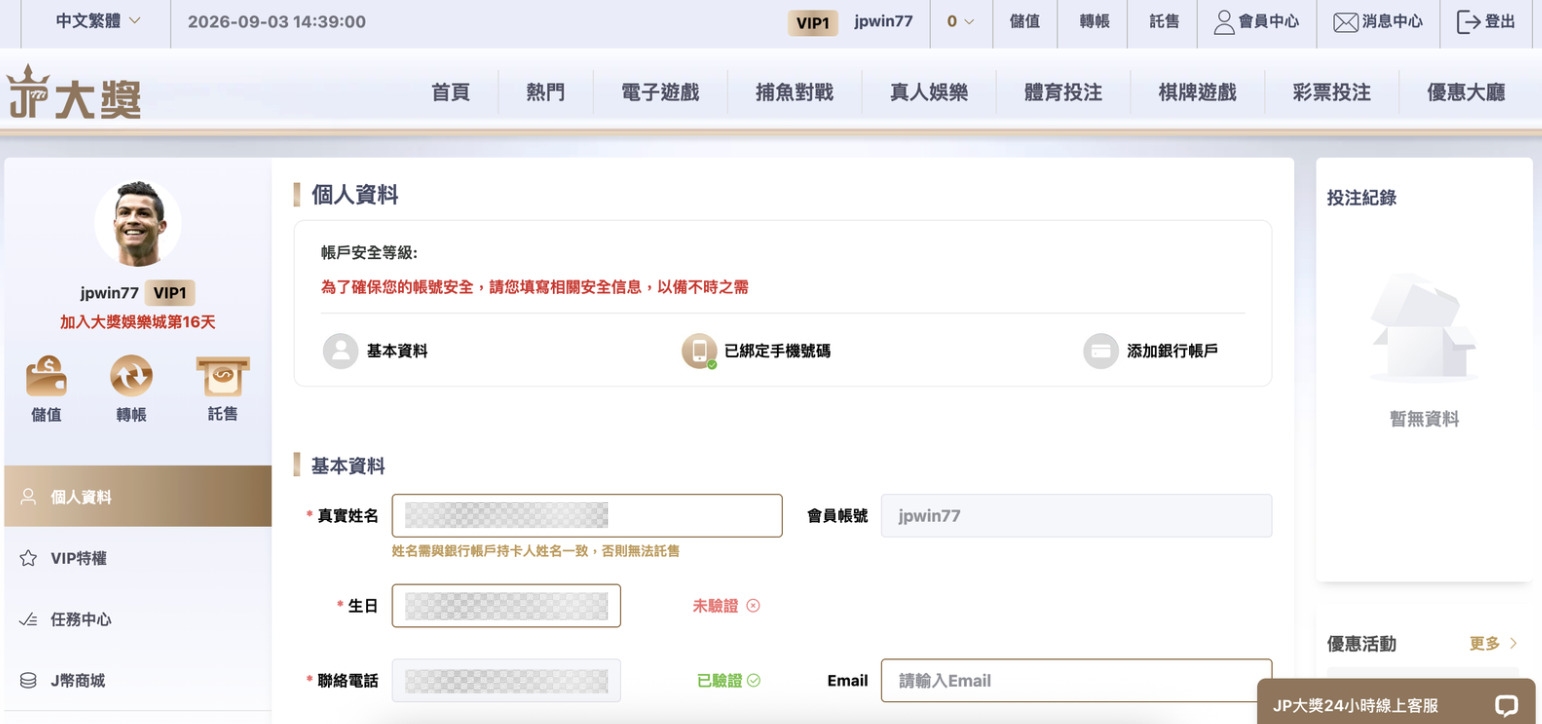Click the 聯絡電話 field
Viewport: 1542px width, 724px height.
(506, 681)
